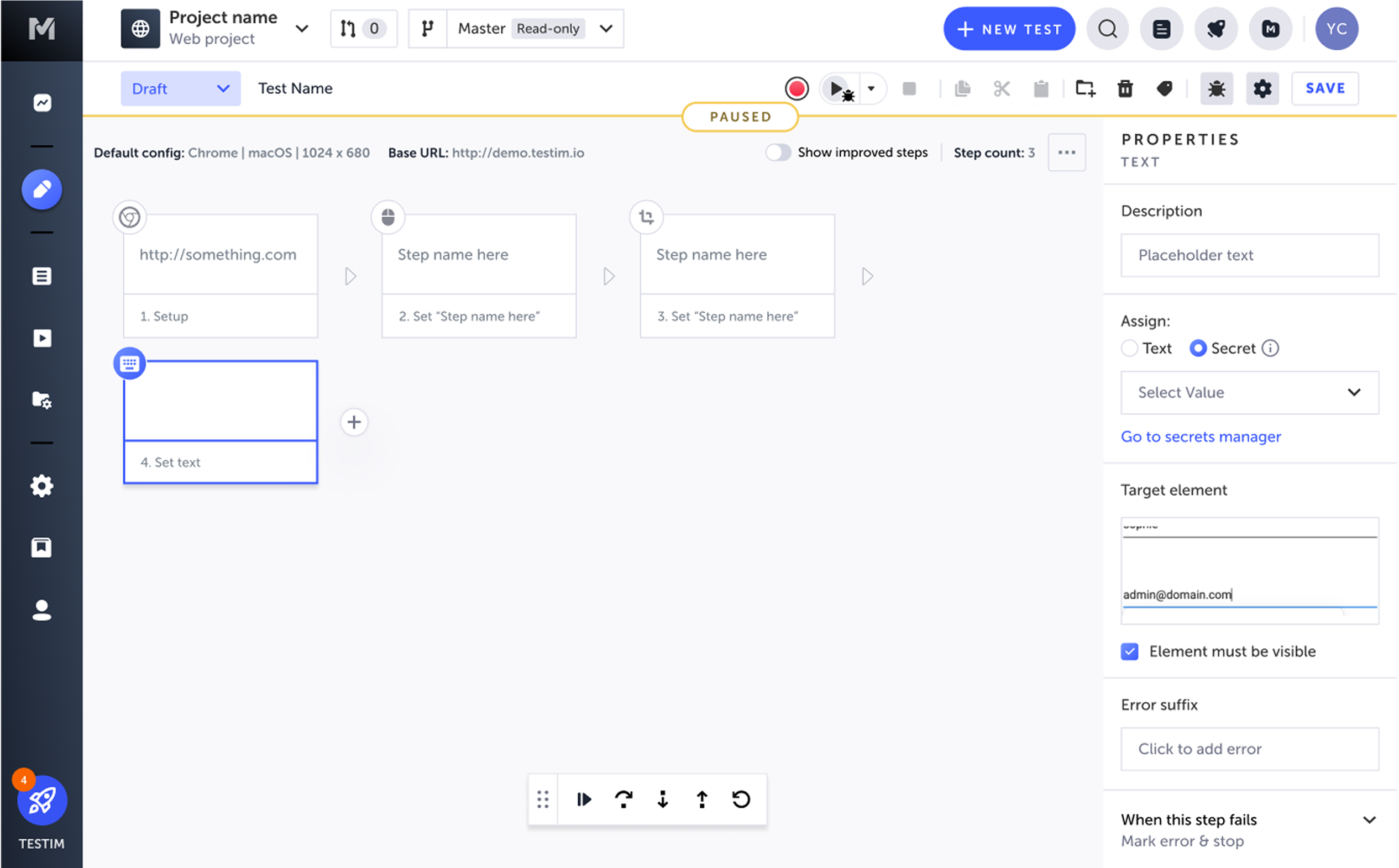Click step out up arrow
Viewport: 1399px width, 868px height.
(703, 800)
